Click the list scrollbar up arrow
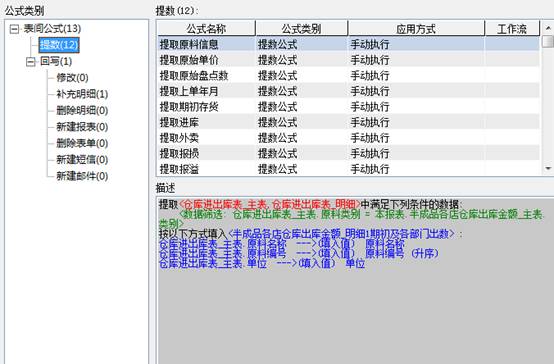This screenshot has height=364, width=554. pos(548,28)
